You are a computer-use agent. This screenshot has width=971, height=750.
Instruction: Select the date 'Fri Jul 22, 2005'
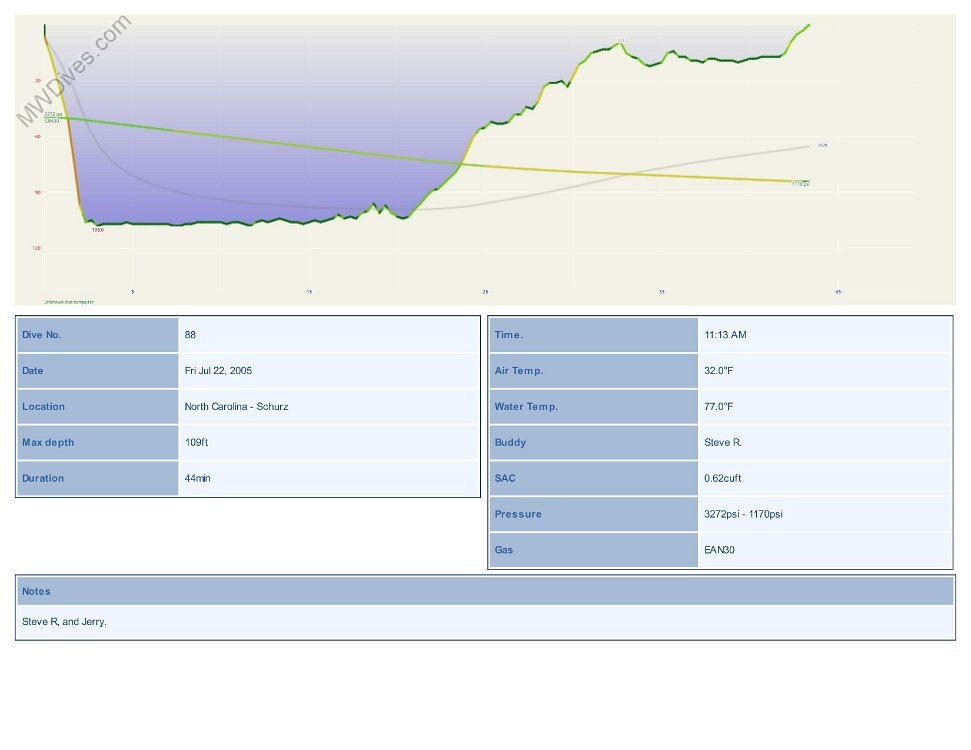pos(218,371)
